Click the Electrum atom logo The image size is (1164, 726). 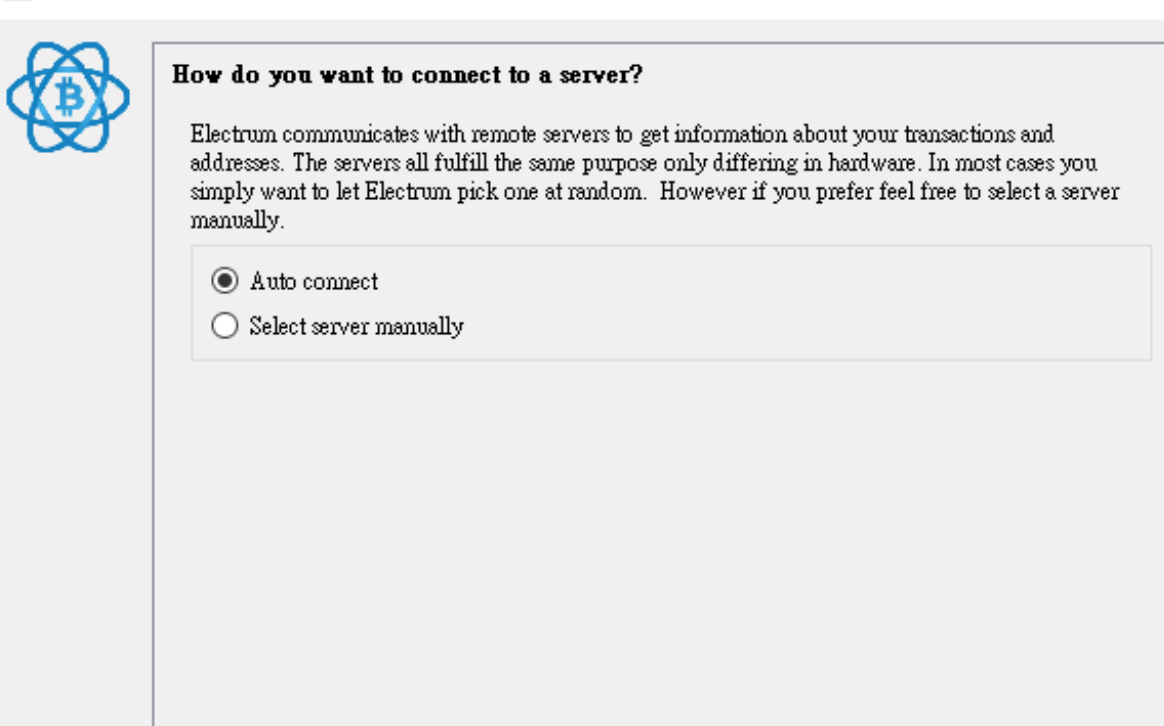tap(68, 97)
